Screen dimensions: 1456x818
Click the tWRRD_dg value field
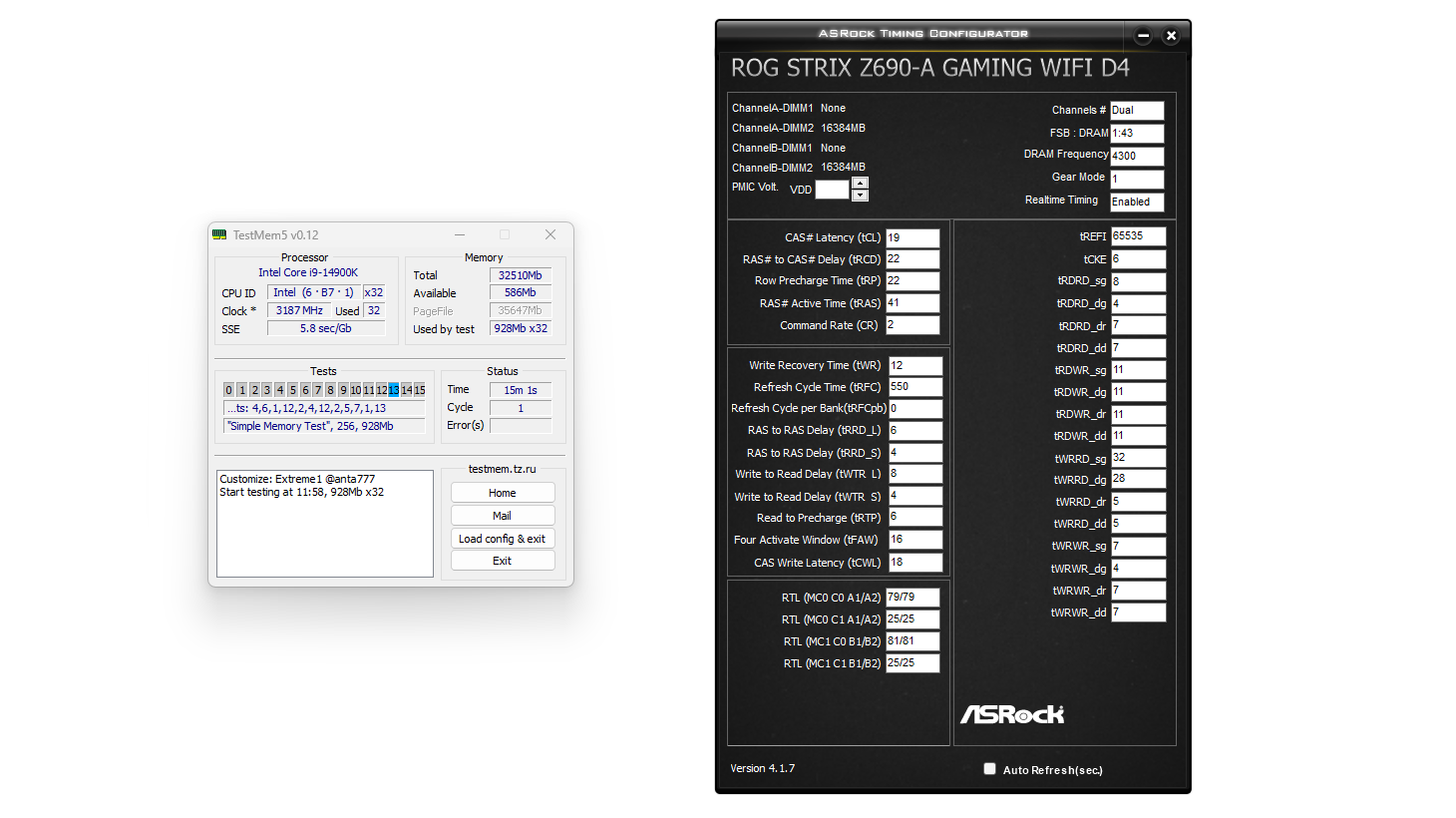[x=1139, y=480]
